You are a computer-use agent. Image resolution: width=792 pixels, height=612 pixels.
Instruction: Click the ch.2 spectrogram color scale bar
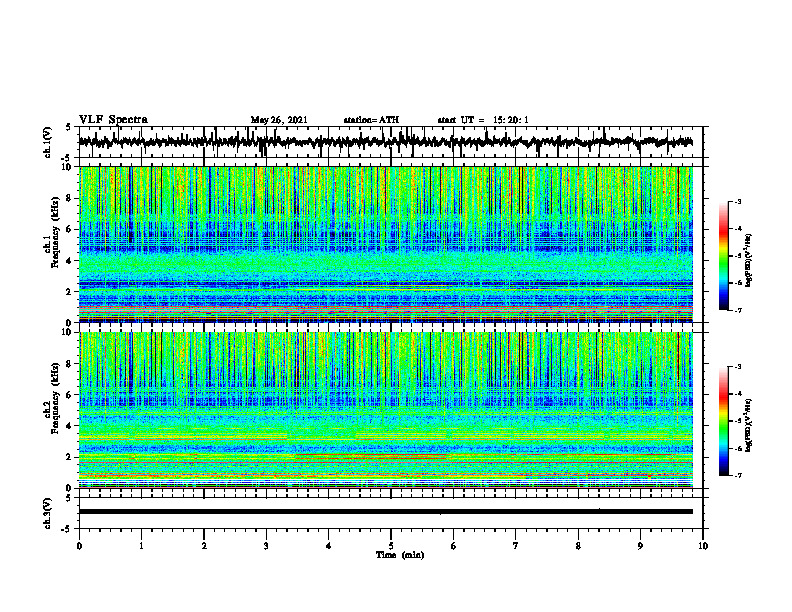pyautogui.click(x=724, y=421)
